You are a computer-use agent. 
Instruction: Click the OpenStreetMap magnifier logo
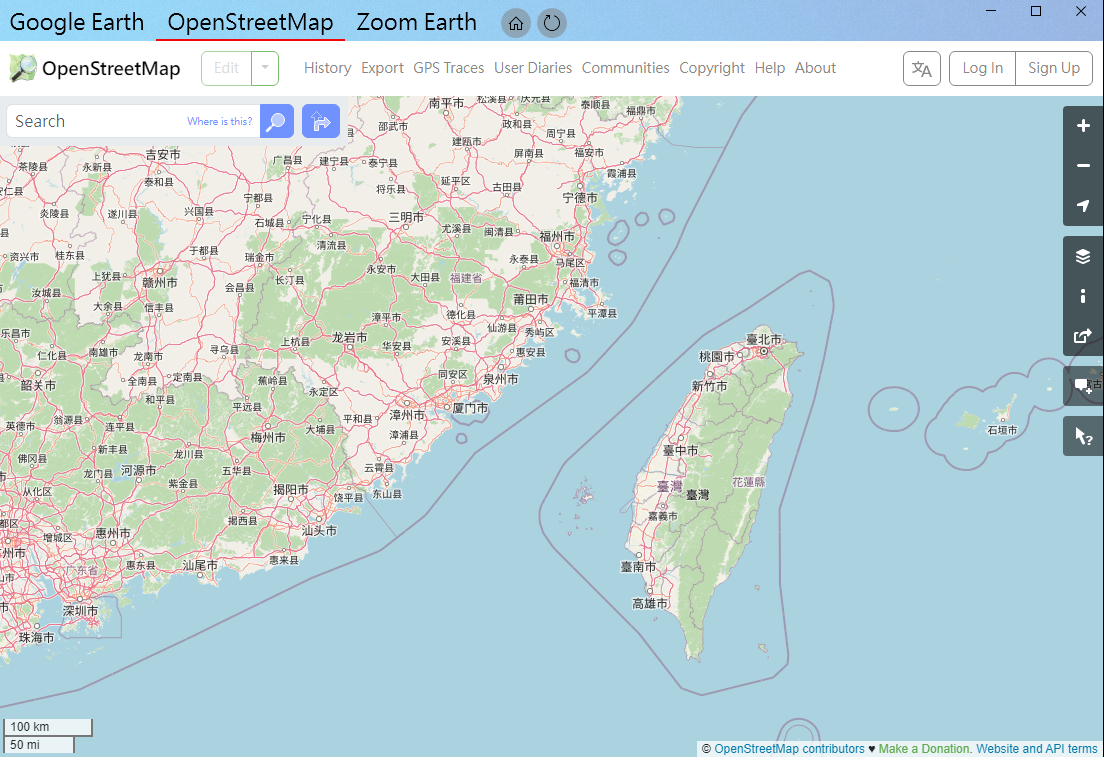(23, 68)
